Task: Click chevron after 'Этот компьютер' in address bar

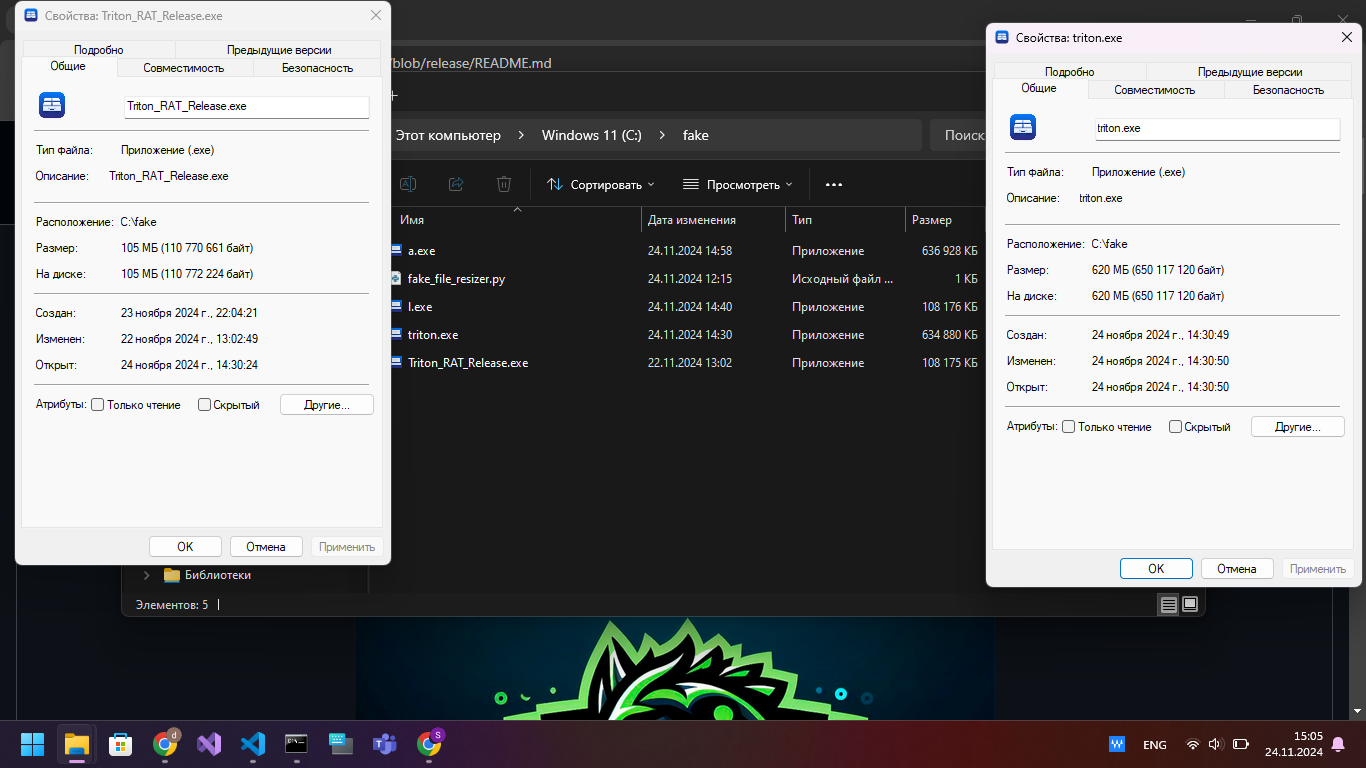Action: pyautogui.click(x=521, y=135)
